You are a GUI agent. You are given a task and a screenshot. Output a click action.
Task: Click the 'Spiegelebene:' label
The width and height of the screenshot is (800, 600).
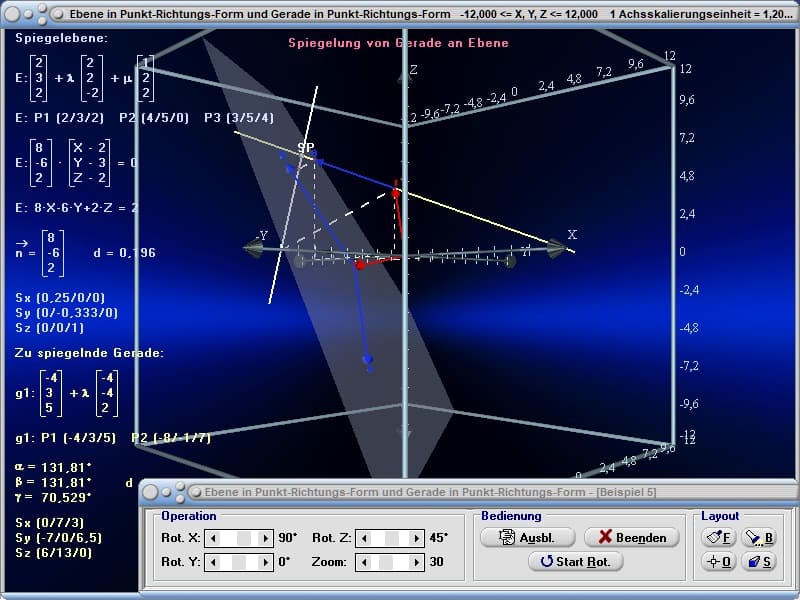(x=61, y=38)
